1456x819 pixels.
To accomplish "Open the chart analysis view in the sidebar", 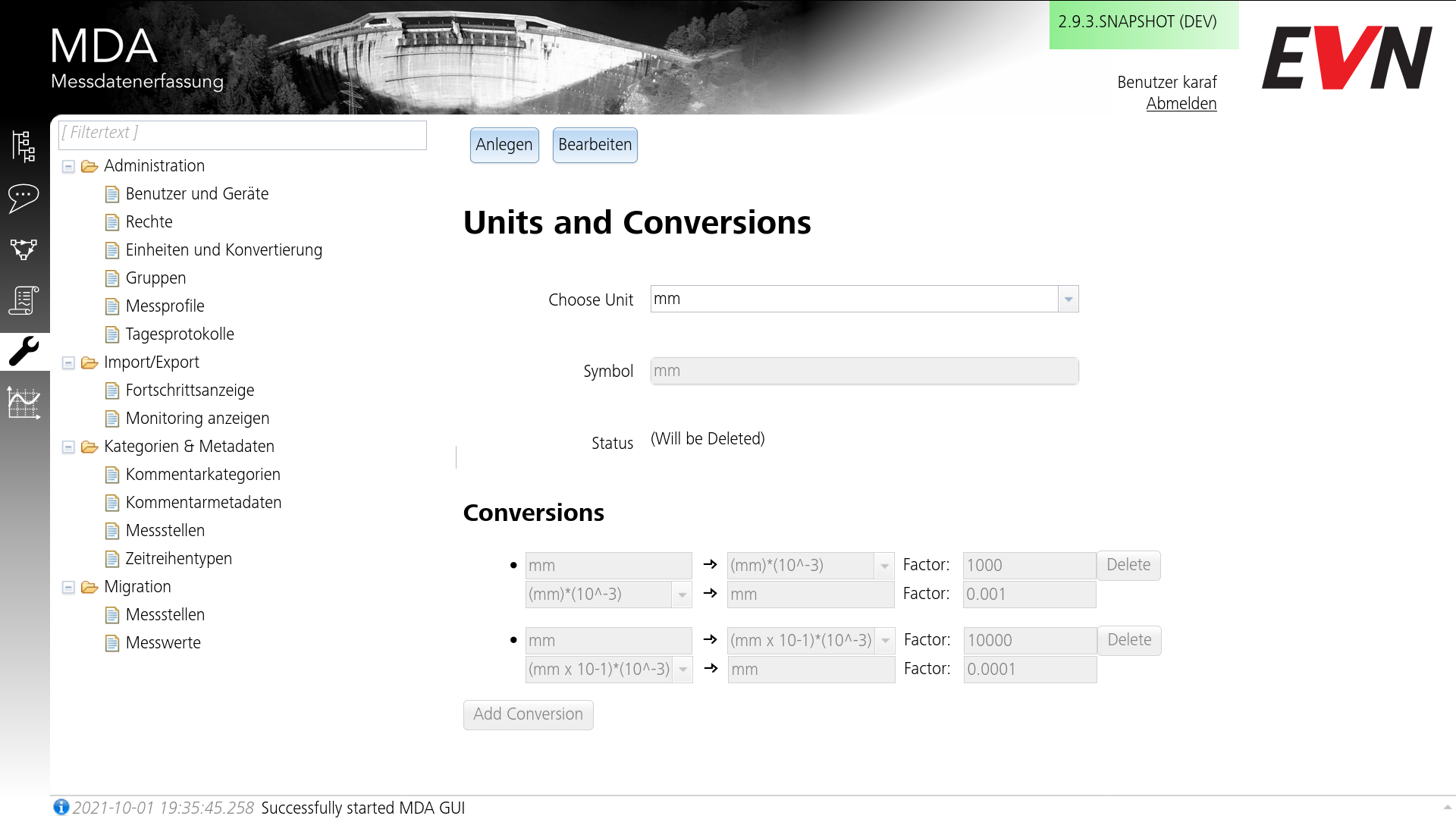I will (x=24, y=401).
